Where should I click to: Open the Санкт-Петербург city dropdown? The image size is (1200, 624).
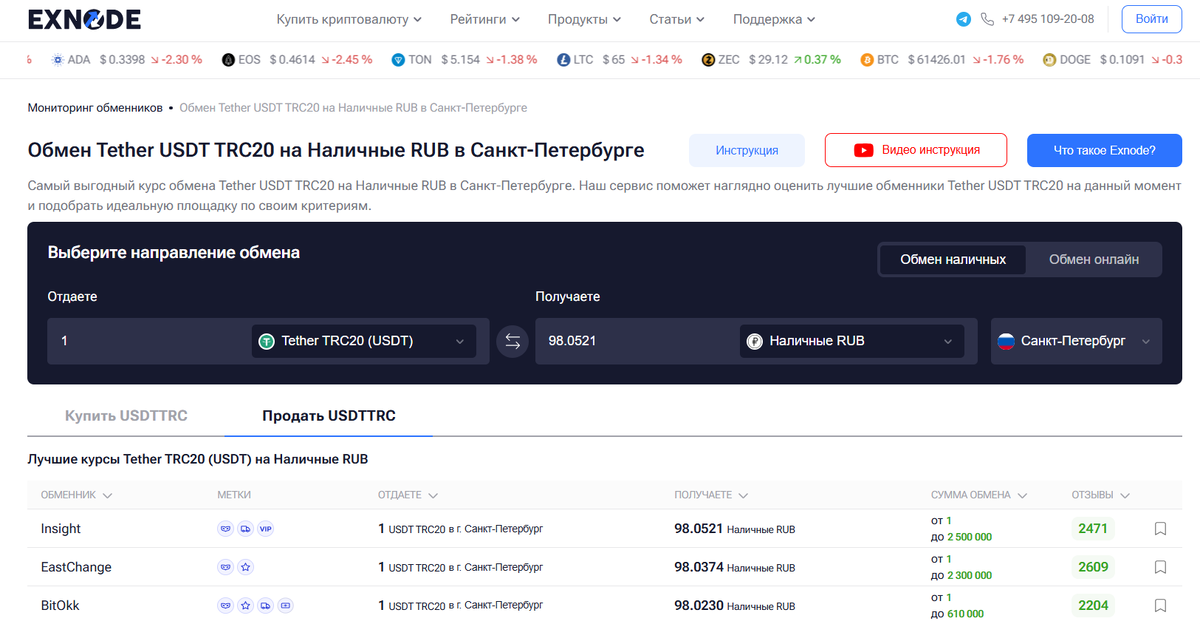1077,341
